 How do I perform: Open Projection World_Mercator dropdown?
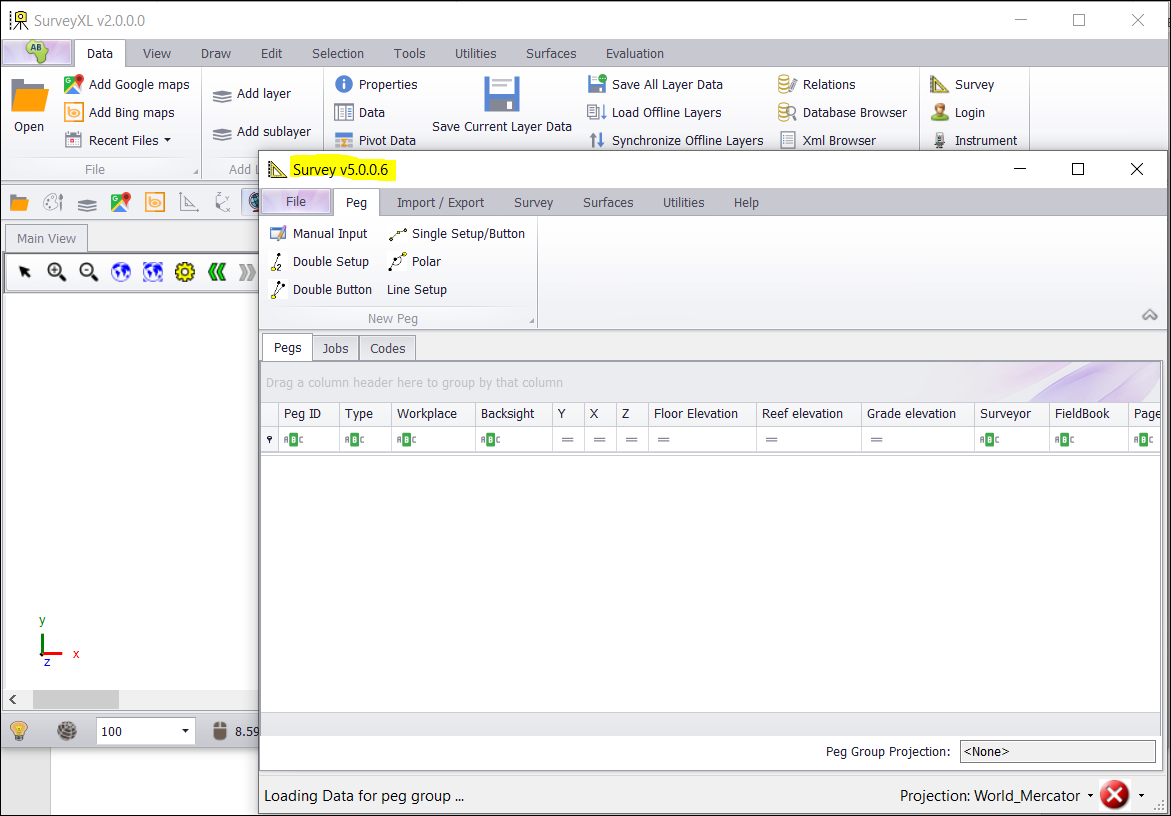tap(1090, 797)
